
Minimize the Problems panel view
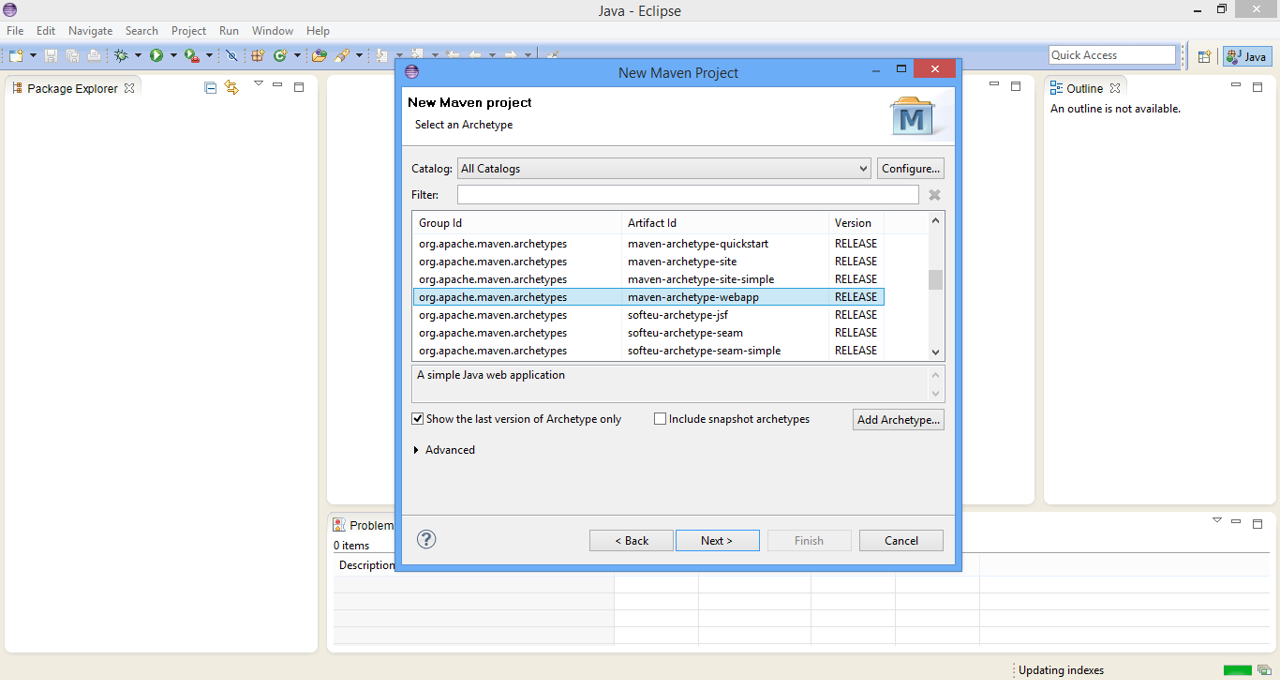(x=1238, y=522)
